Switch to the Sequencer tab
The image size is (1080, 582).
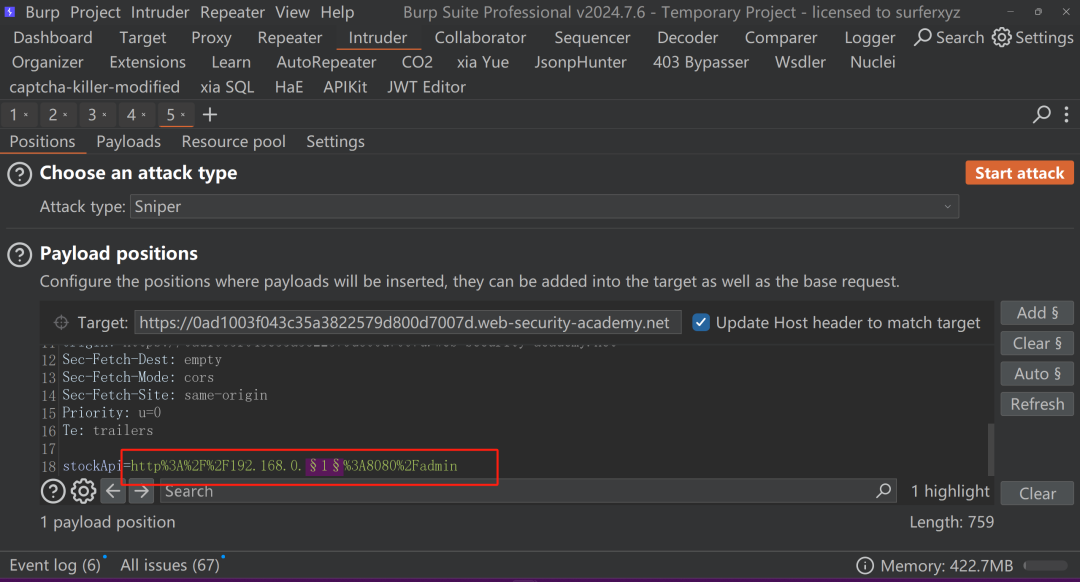pyautogui.click(x=592, y=38)
